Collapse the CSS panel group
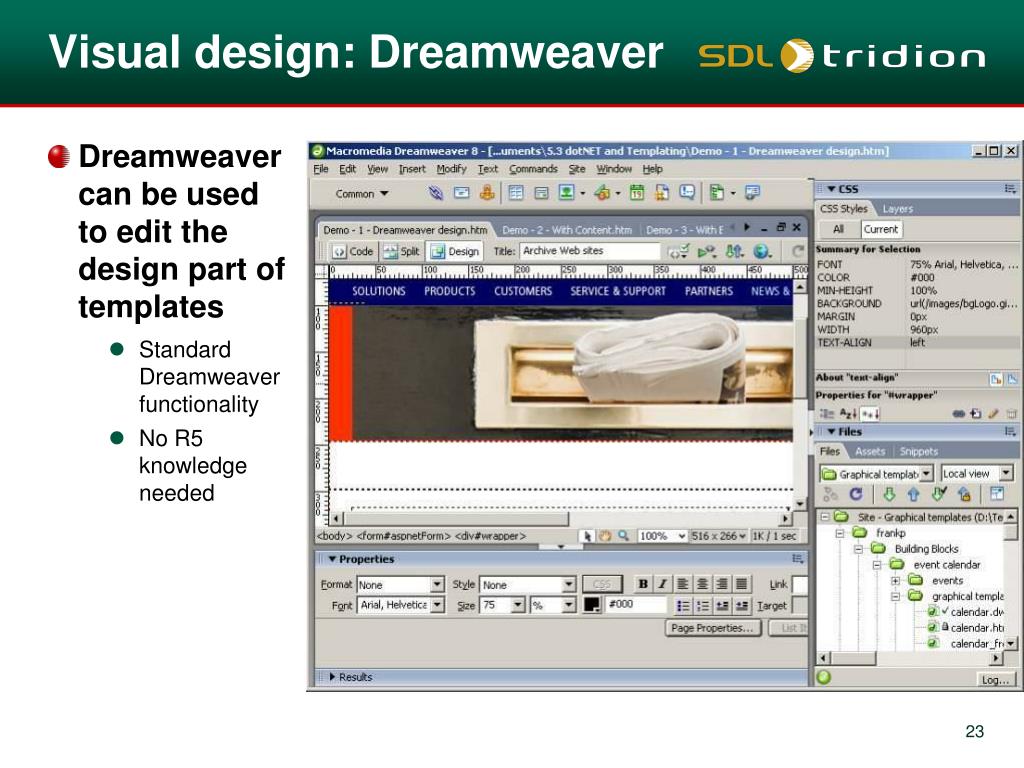 pos(831,189)
